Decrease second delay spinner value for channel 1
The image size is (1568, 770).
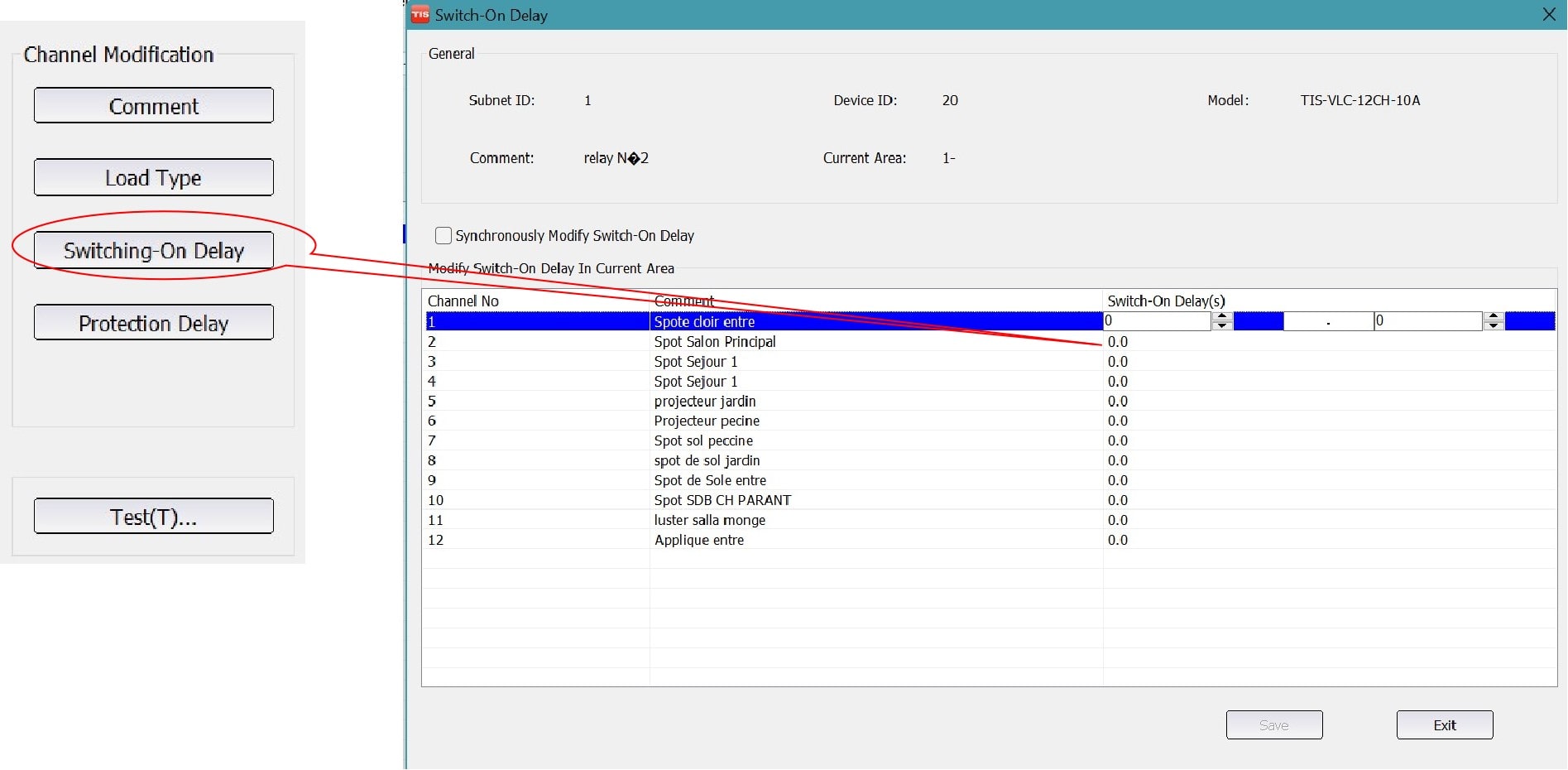click(x=1494, y=326)
